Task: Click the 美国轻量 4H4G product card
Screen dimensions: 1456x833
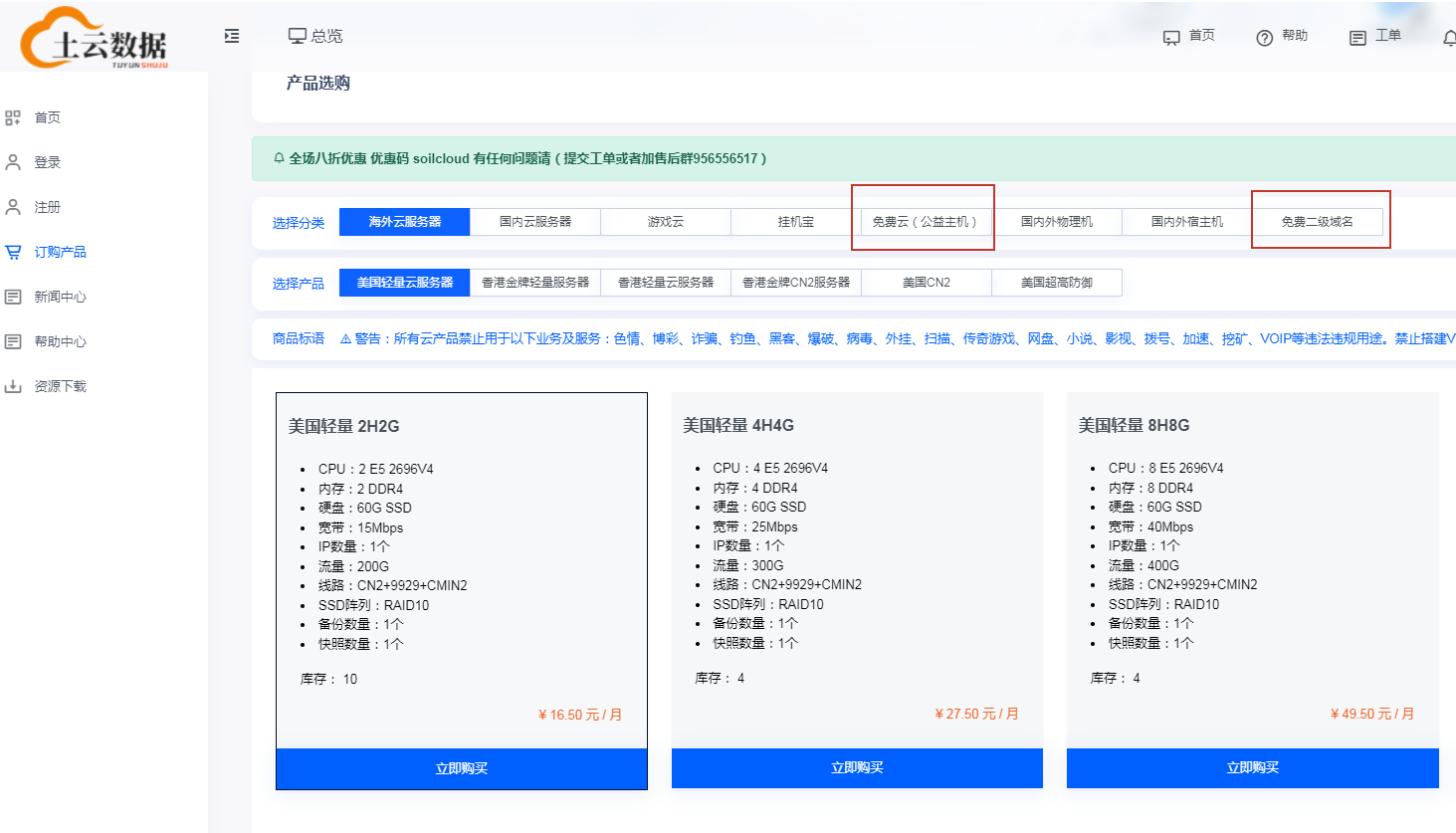Action: click(857, 557)
